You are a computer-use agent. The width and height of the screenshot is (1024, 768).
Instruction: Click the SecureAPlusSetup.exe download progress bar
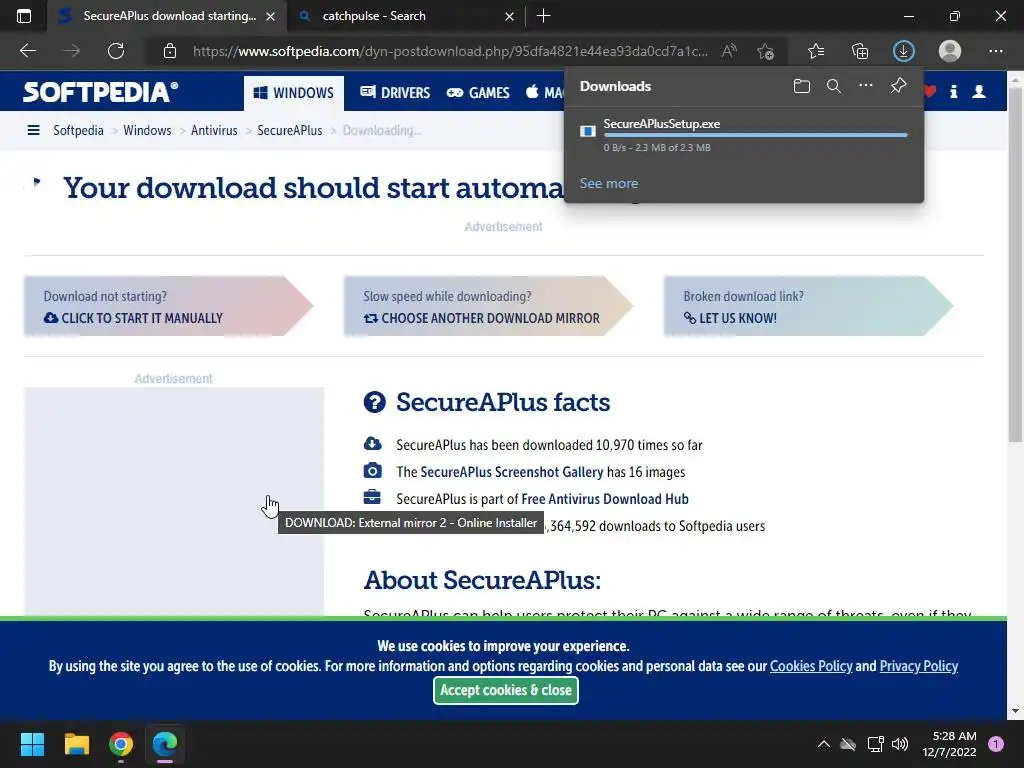point(756,135)
